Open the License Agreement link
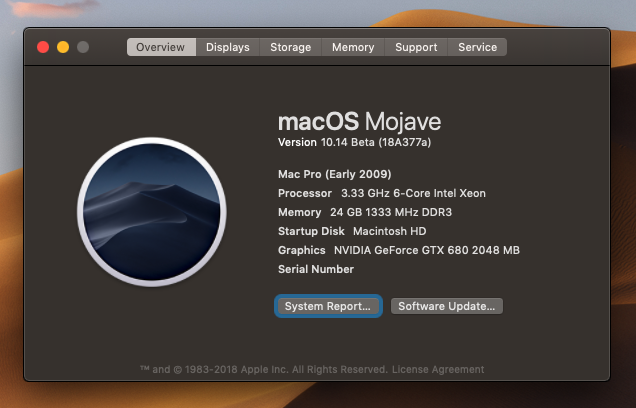The image size is (636, 408). (438, 369)
